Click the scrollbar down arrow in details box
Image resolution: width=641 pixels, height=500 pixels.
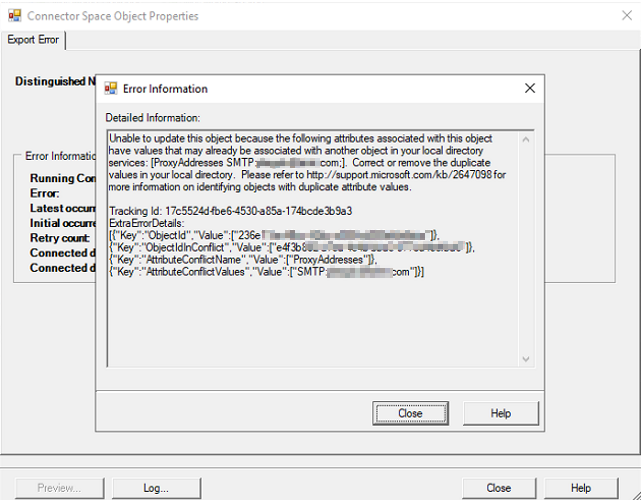(x=526, y=358)
